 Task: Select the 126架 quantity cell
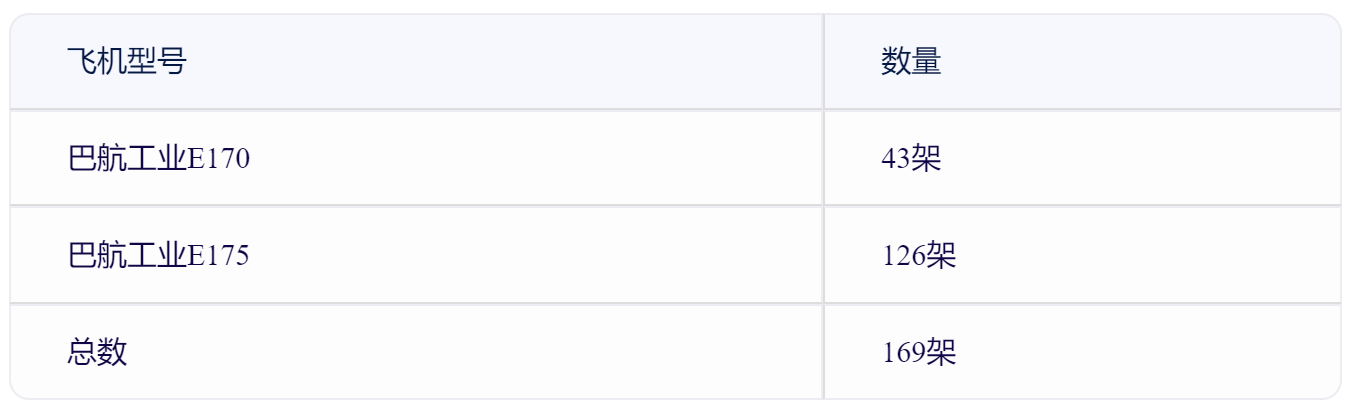(x=1082, y=254)
